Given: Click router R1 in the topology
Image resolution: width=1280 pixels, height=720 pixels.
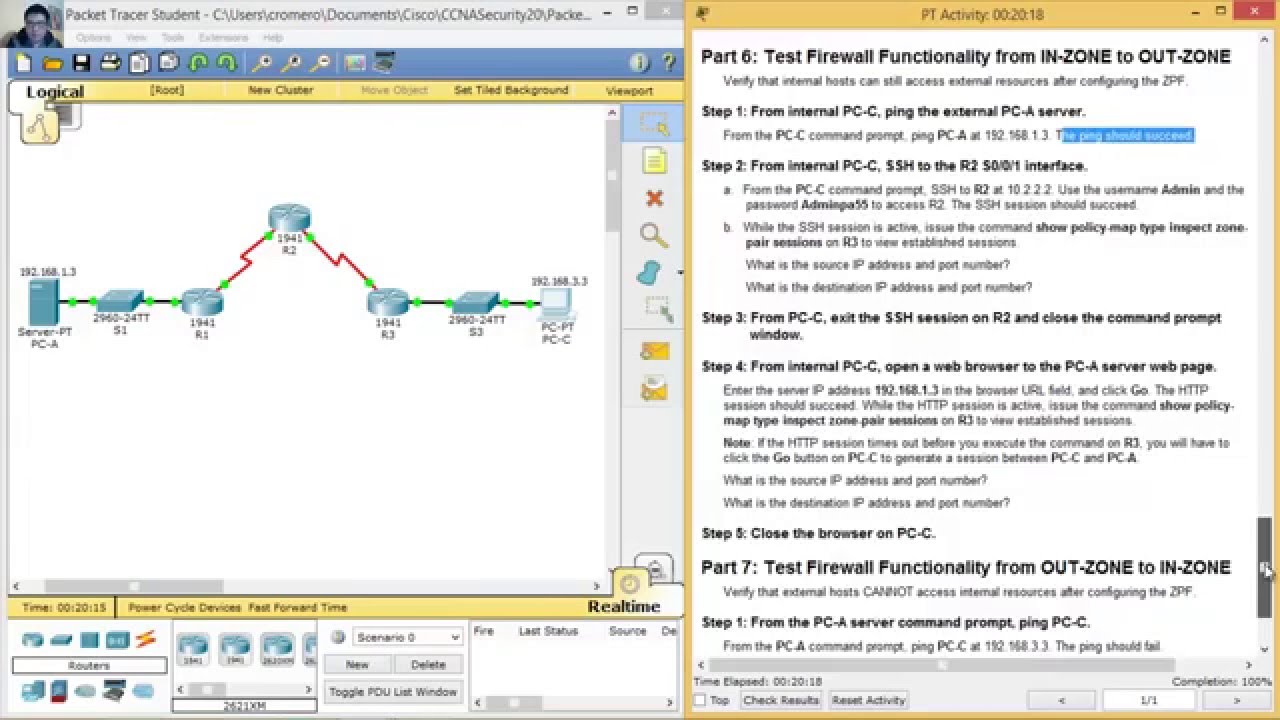Looking at the screenshot, I should pyautogui.click(x=202, y=303).
